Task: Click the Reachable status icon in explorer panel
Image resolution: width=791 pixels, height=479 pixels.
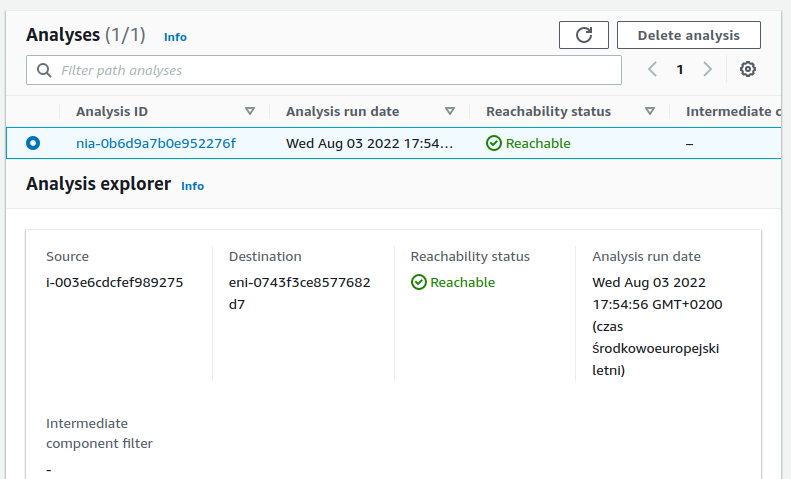Action: click(x=419, y=282)
